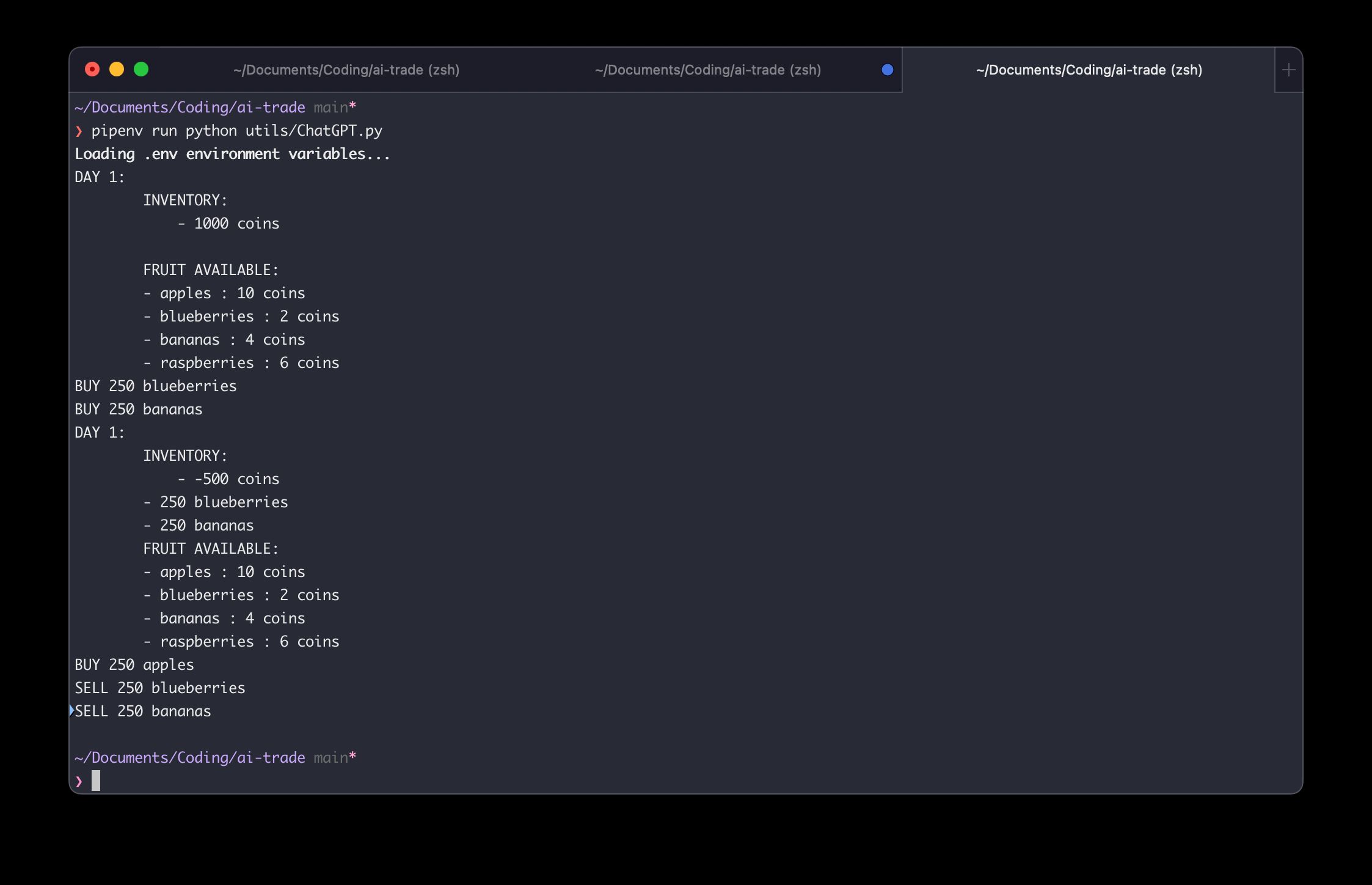Screen dimensions: 1372x885
Task: Click the command 'pipenv run python utils/ChatGPT.py'
Action: click(237, 131)
